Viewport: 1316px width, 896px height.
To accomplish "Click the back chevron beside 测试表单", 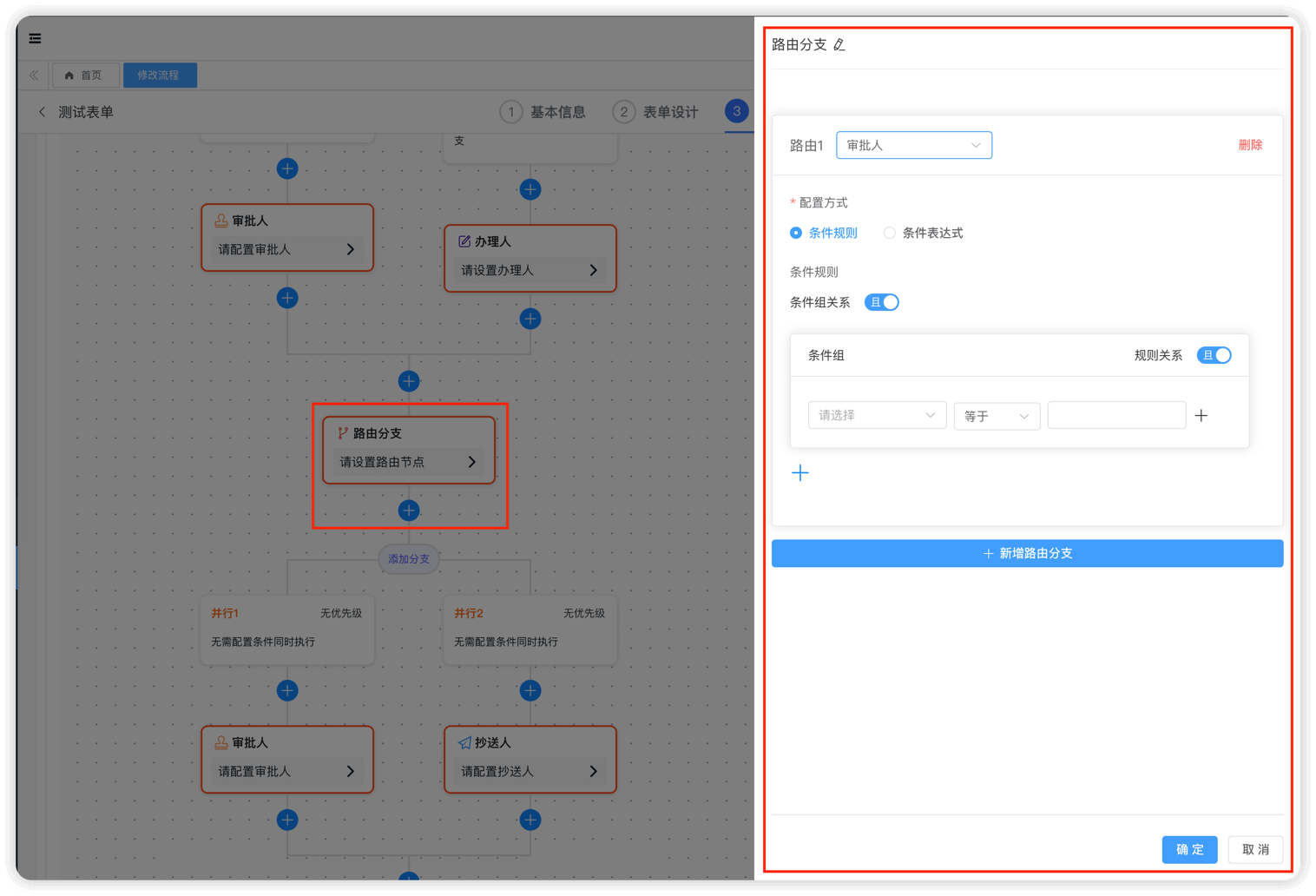I will click(42, 111).
